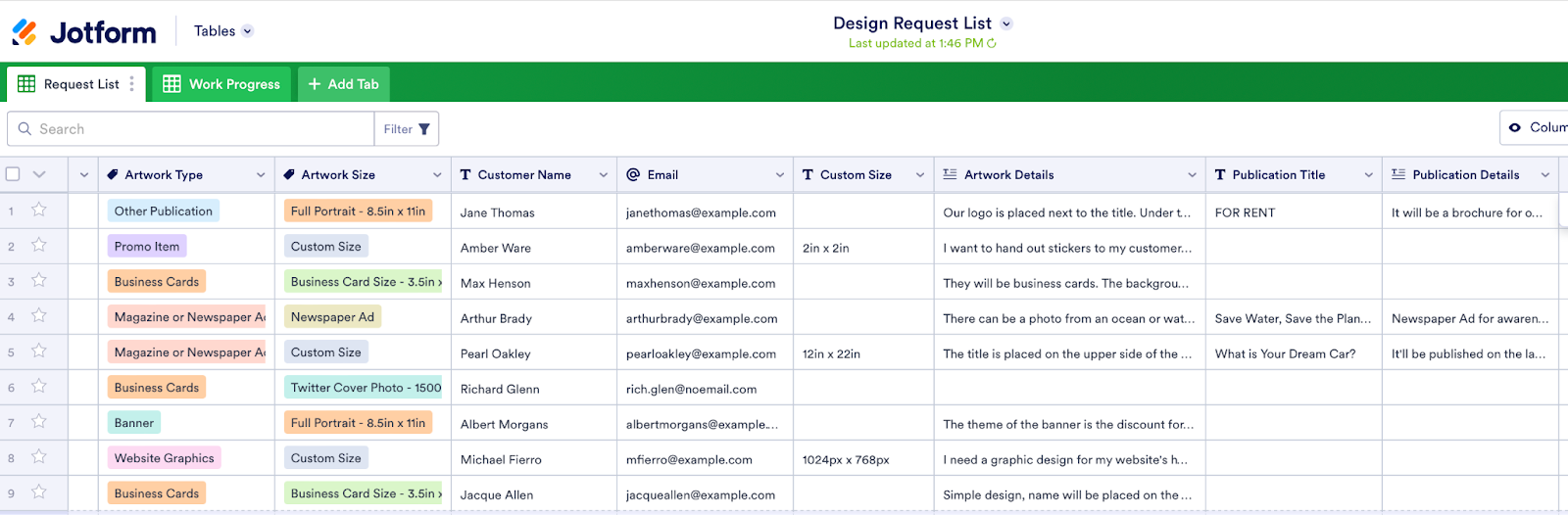The image size is (1568, 515).
Task: Star row 1 as favorite
Action: tap(39, 210)
